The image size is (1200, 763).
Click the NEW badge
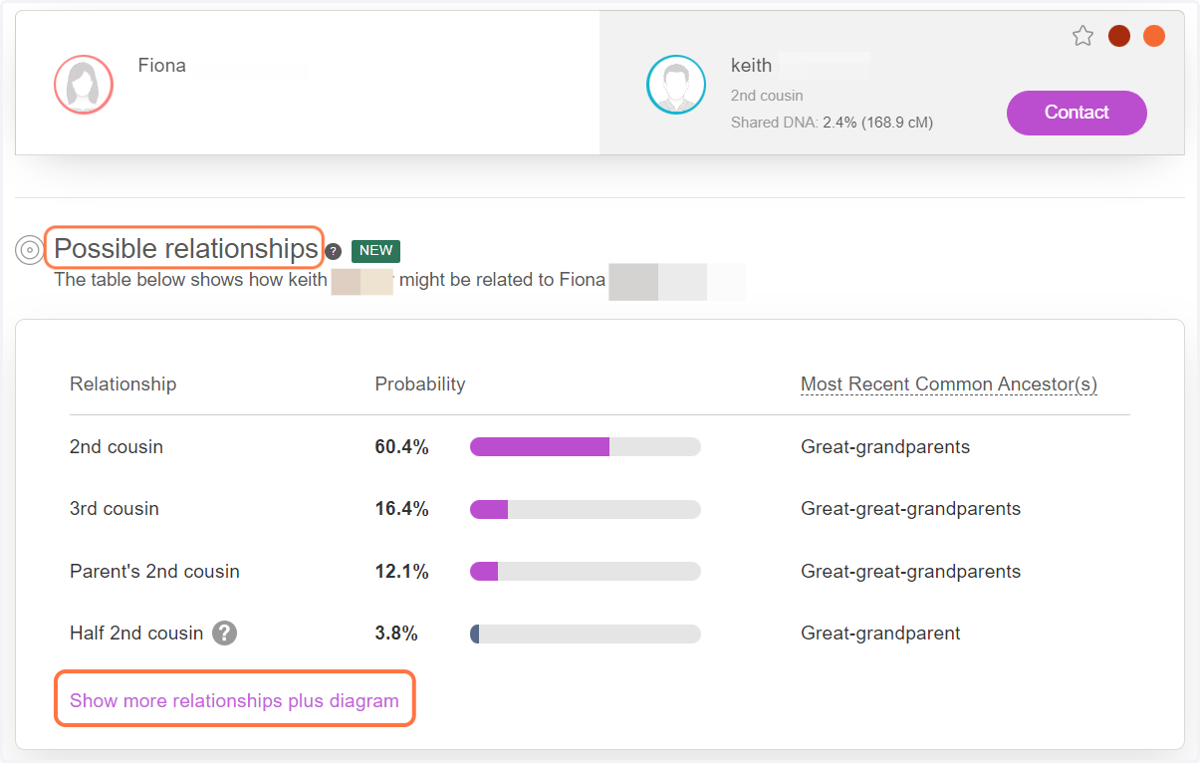376,251
